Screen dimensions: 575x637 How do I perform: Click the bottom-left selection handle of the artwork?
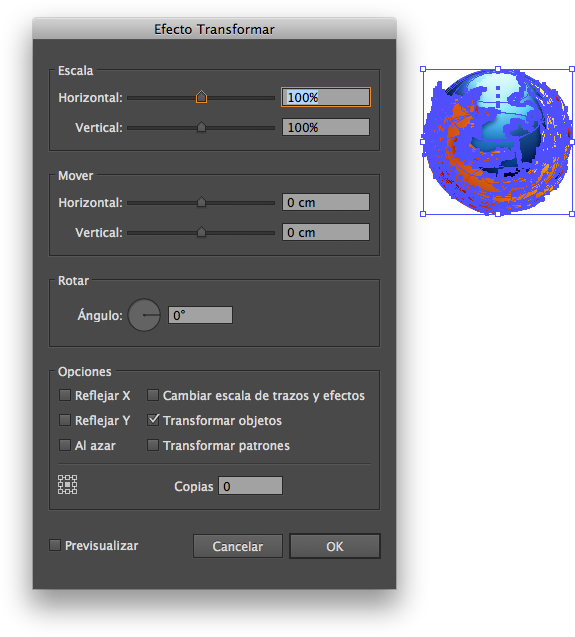point(423,214)
